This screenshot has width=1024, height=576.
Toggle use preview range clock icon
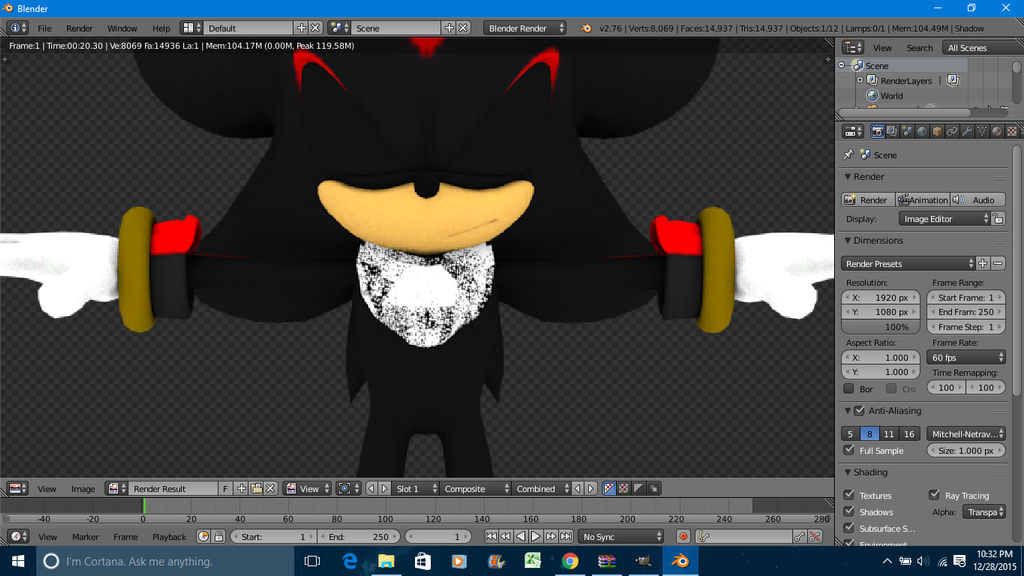tap(203, 537)
